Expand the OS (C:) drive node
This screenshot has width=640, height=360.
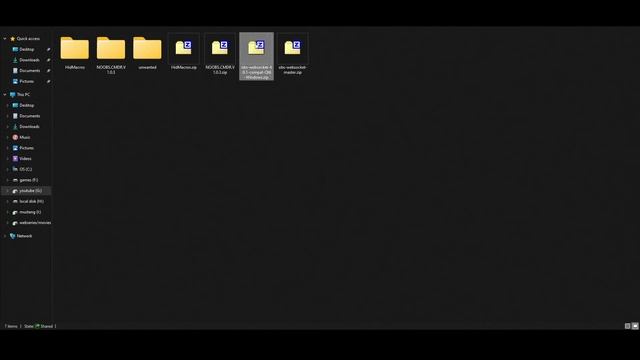click(x=7, y=169)
